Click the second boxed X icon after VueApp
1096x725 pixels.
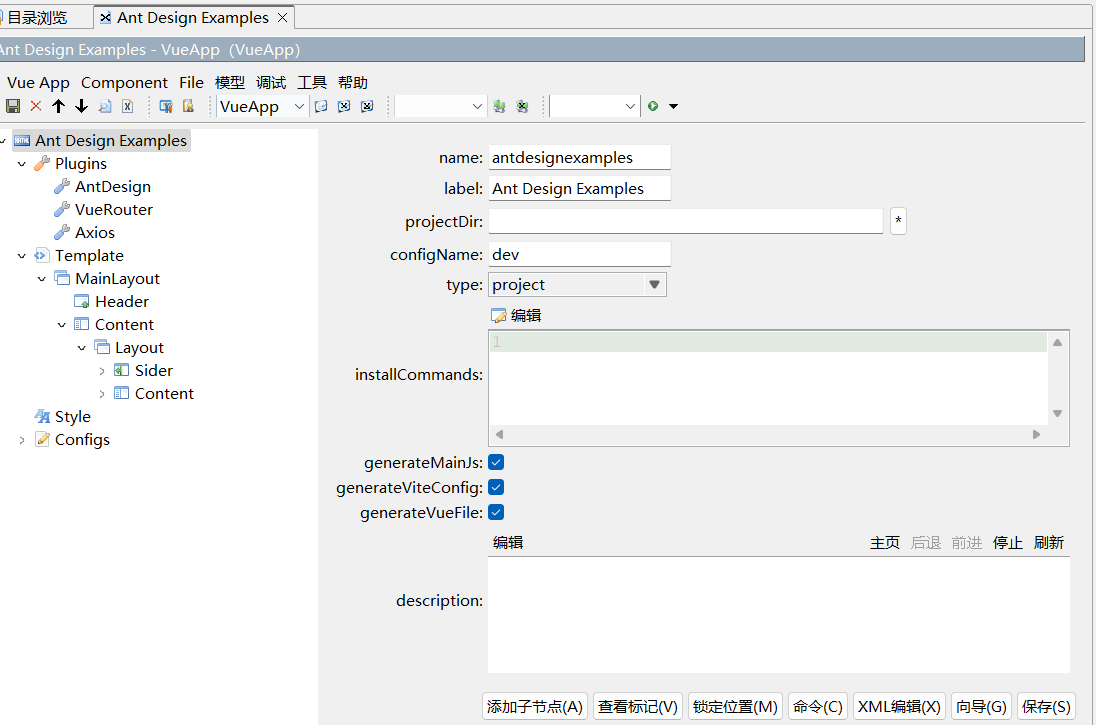point(367,106)
